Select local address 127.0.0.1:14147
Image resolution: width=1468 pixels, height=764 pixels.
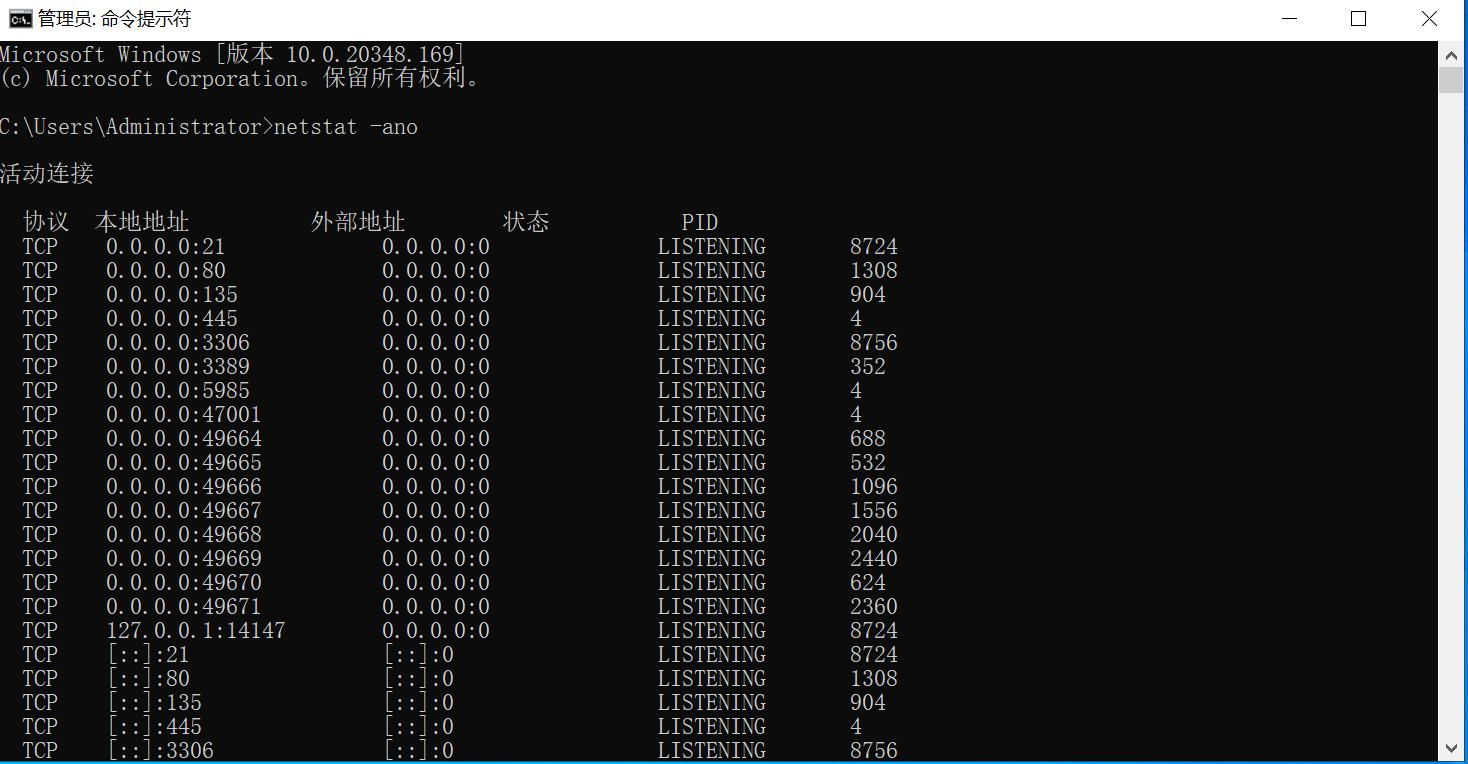click(x=196, y=630)
